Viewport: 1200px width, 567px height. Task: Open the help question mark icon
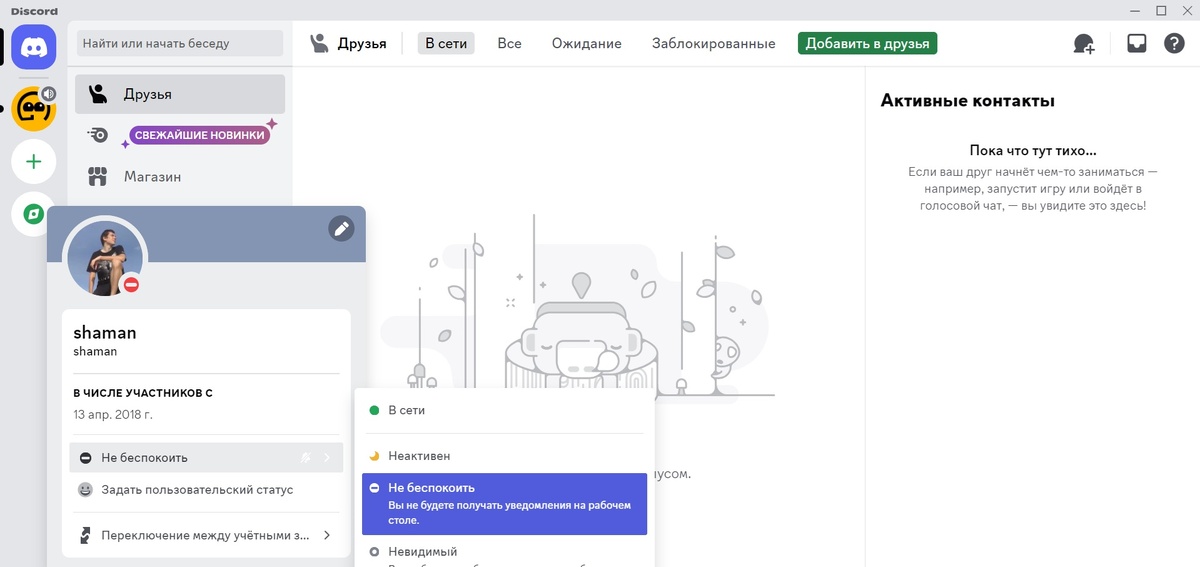1174,44
